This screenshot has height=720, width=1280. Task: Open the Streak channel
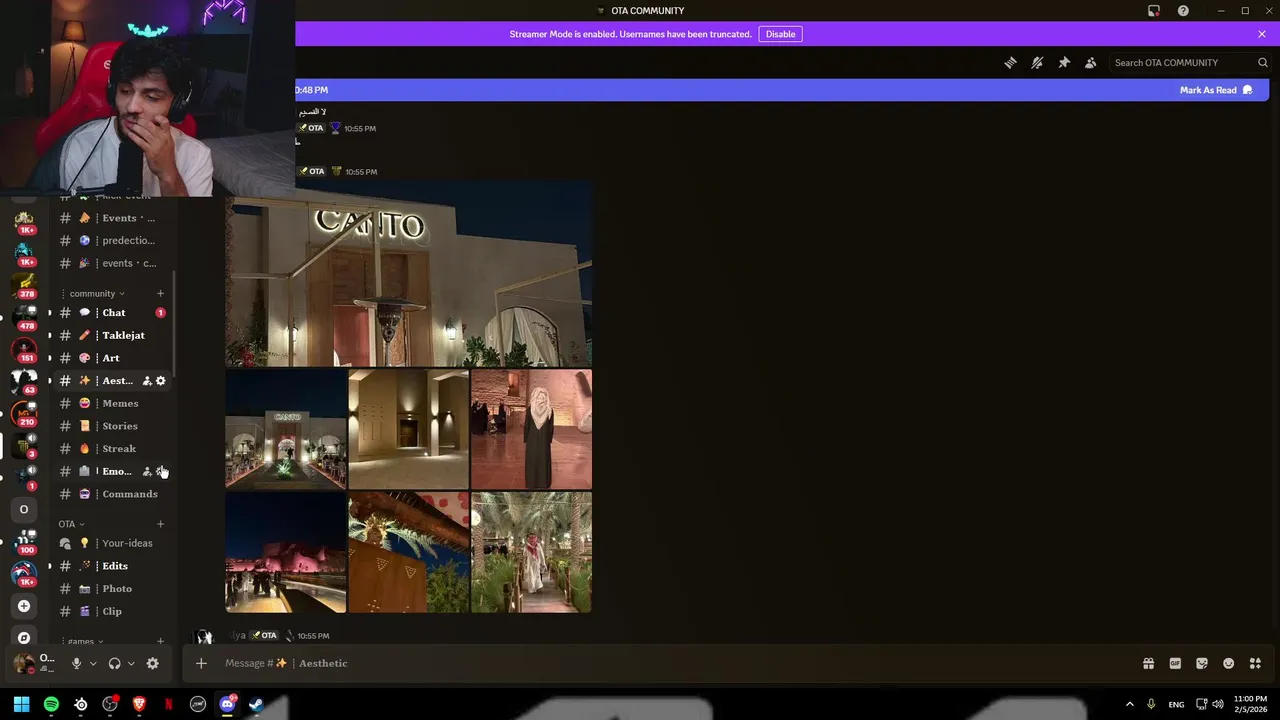pyautogui.click(x=113, y=448)
